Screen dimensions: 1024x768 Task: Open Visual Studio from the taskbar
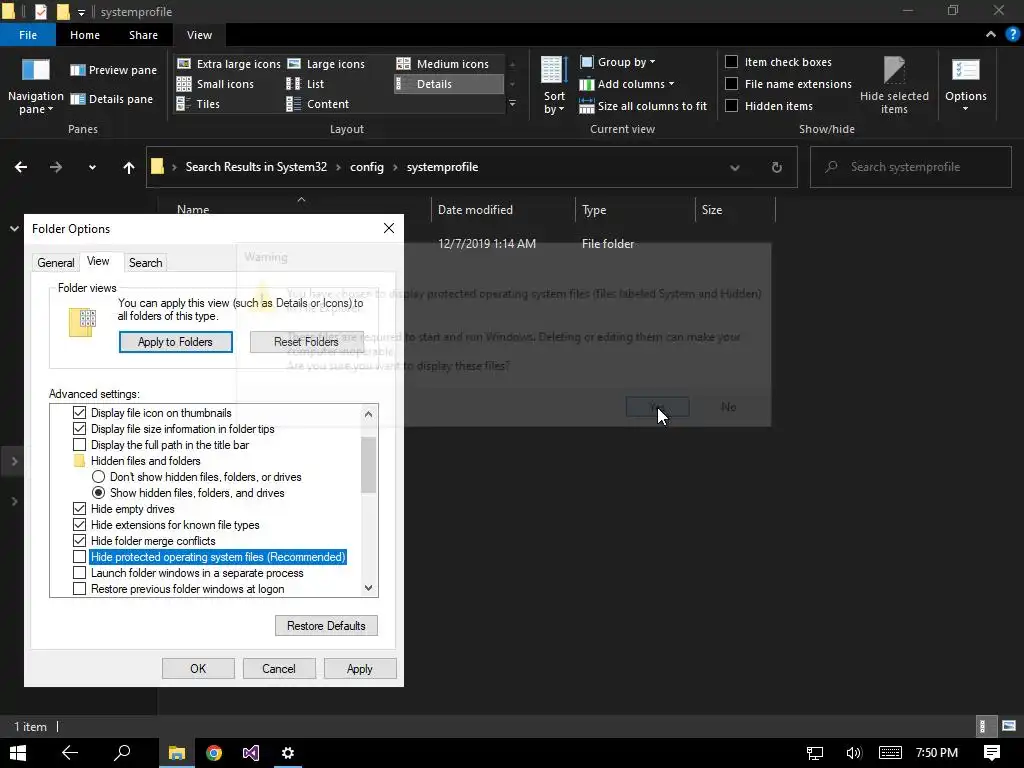coord(251,753)
